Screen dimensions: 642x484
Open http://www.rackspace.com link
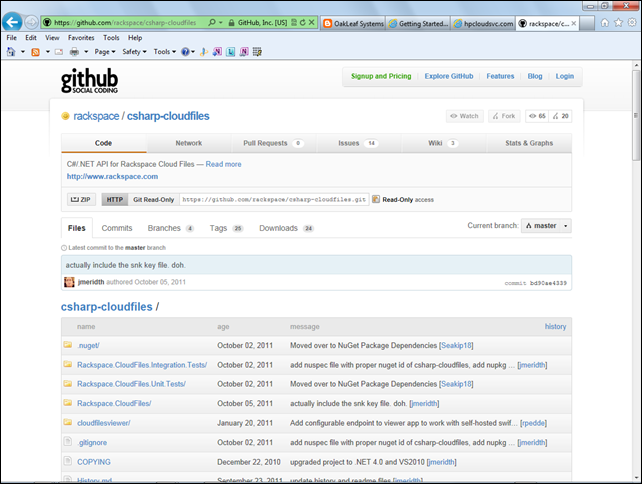pos(112,176)
